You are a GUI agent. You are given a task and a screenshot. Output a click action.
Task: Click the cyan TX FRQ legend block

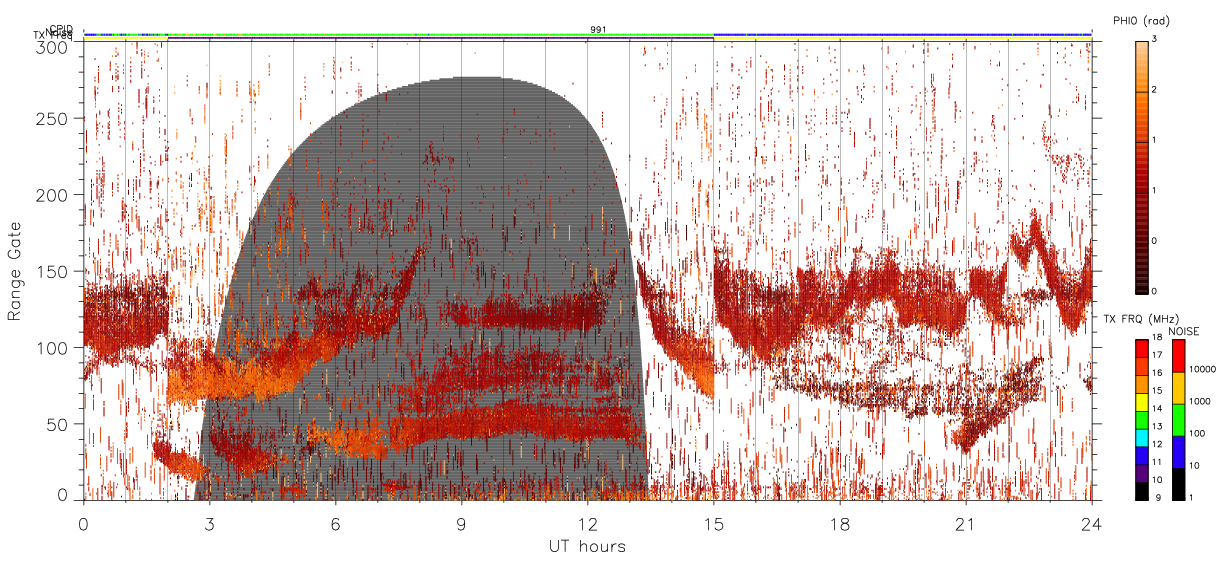click(1141, 438)
